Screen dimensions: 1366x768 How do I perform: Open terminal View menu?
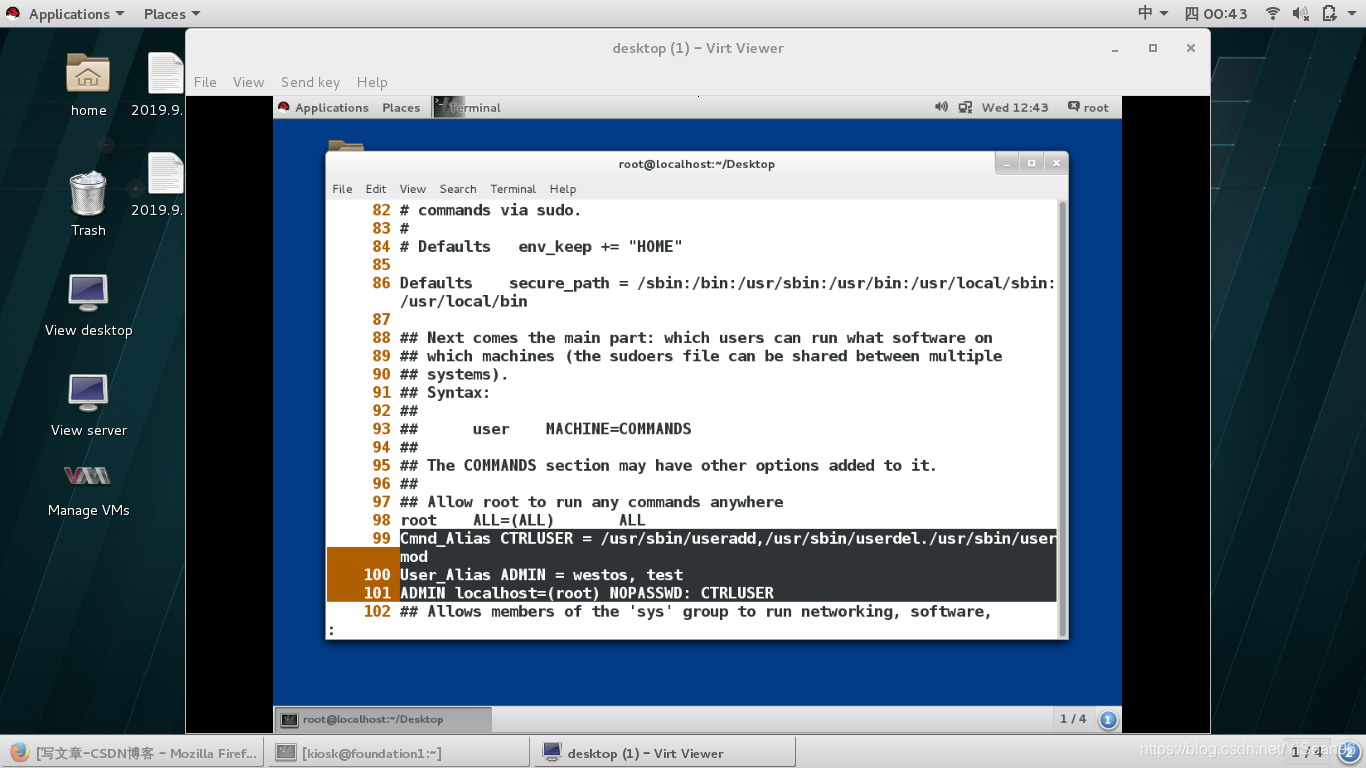pyautogui.click(x=413, y=188)
